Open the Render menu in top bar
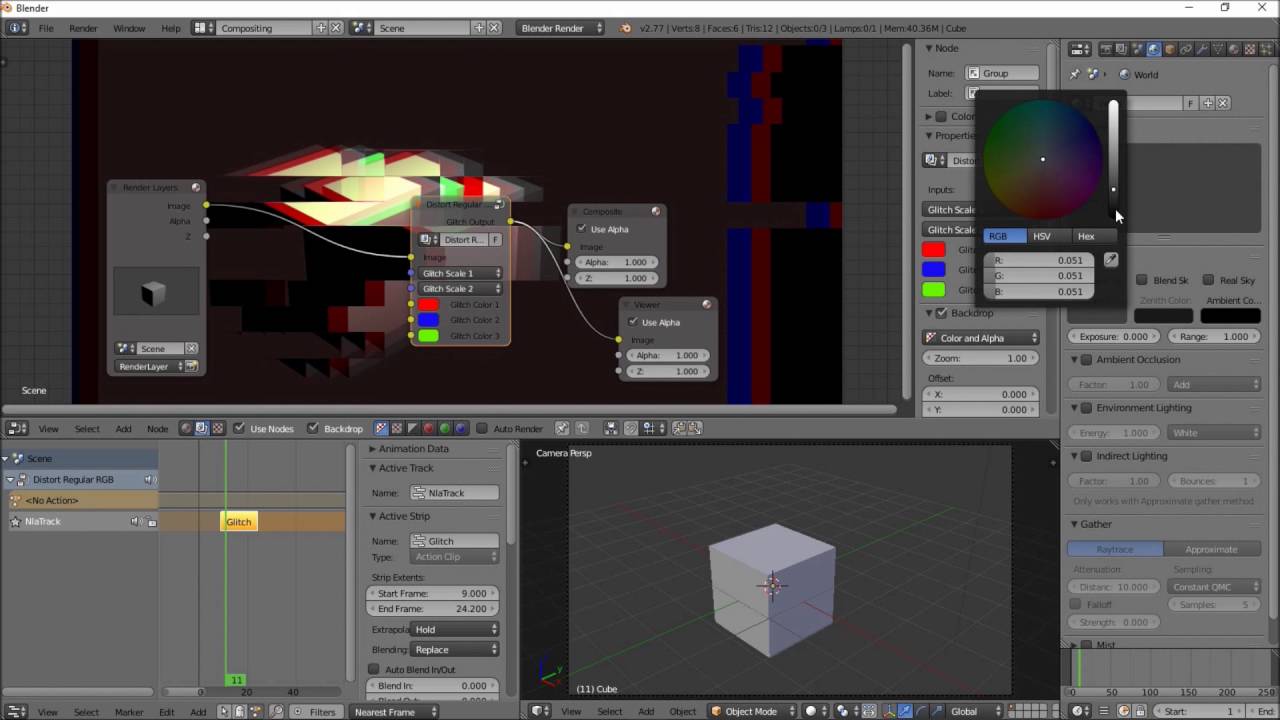 tap(83, 28)
